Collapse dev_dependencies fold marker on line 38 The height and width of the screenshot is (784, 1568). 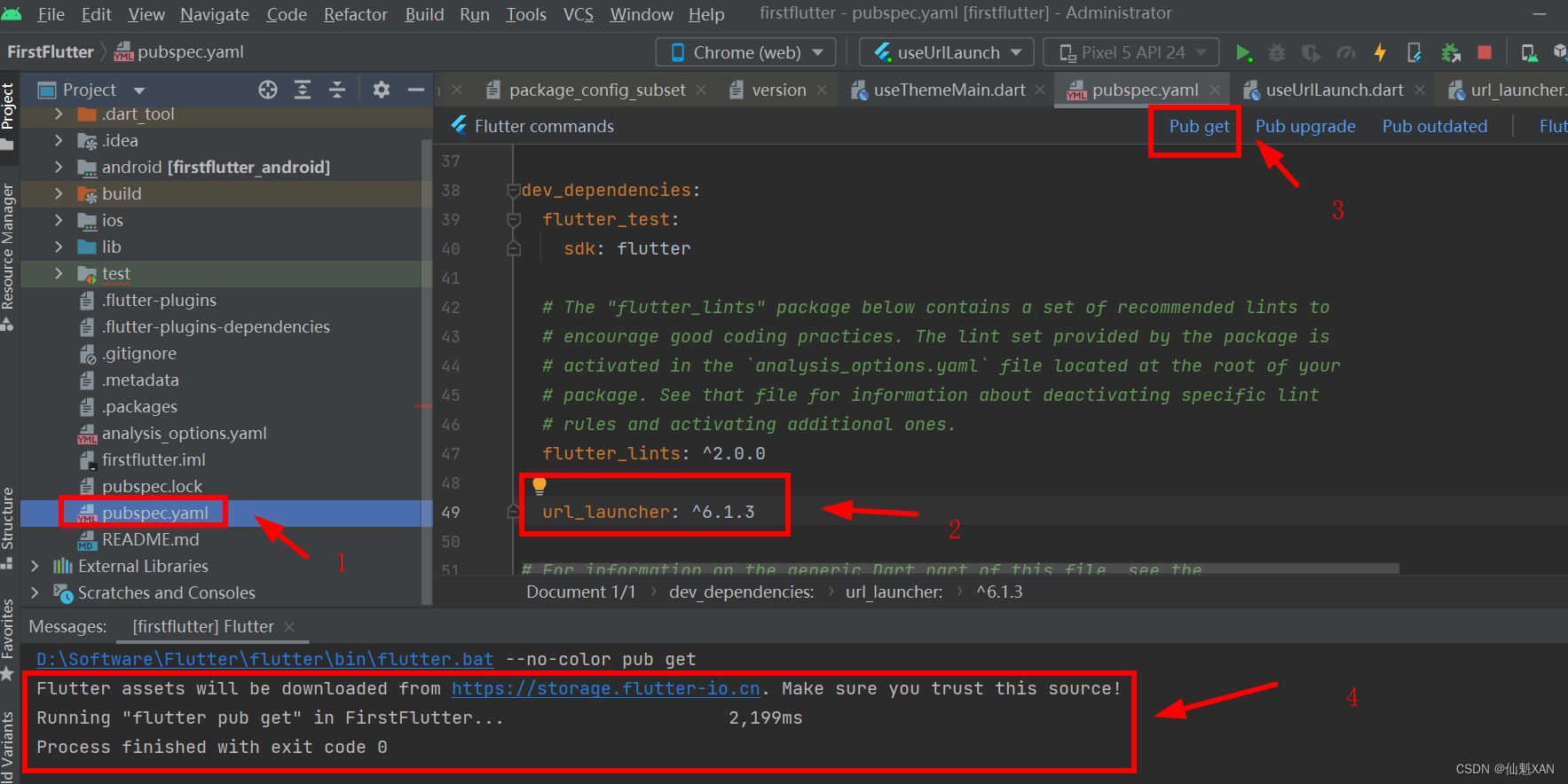(513, 190)
